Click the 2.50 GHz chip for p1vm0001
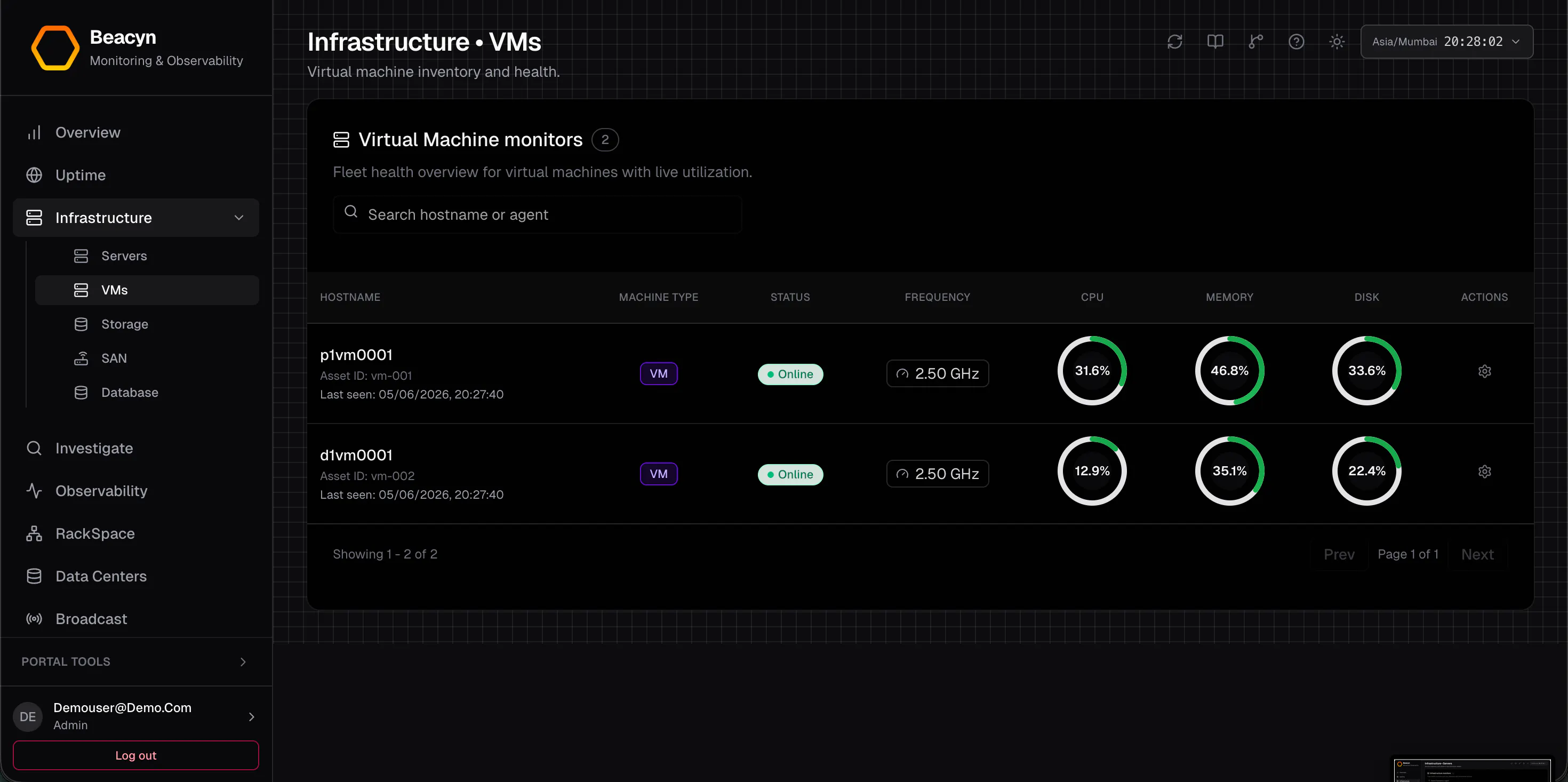 [938, 373]
